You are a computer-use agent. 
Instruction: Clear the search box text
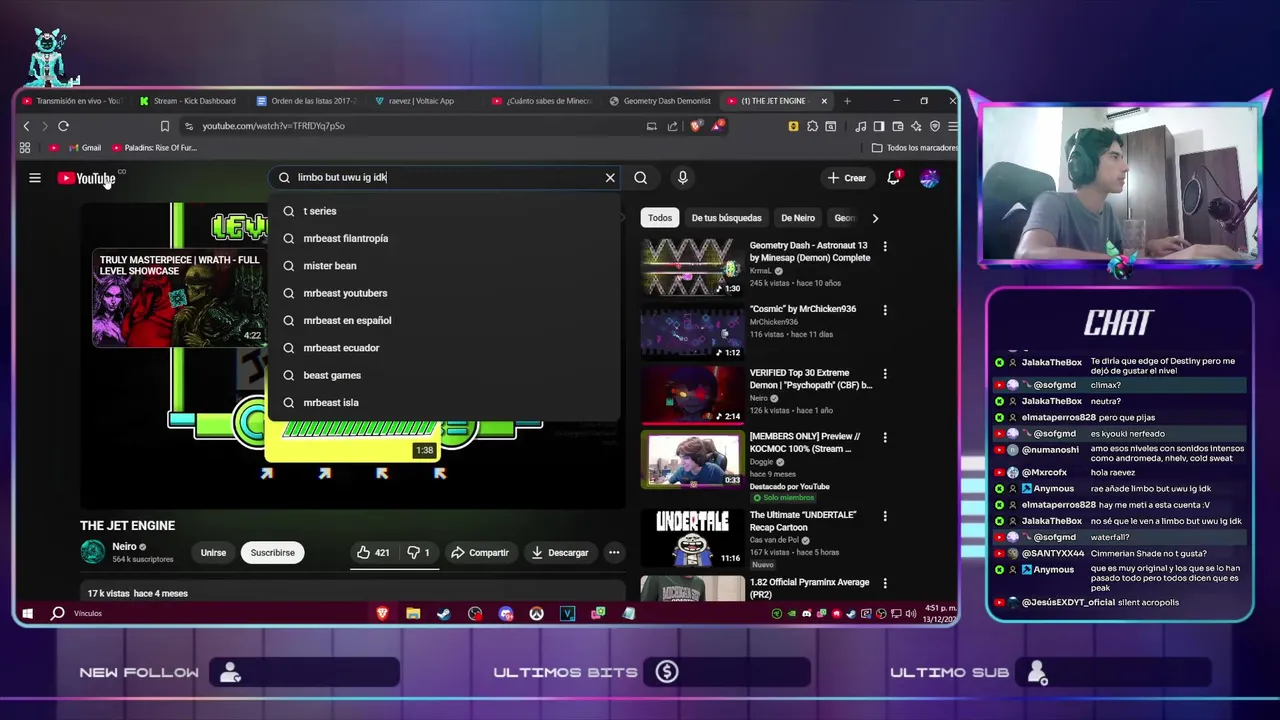(610, 178)
